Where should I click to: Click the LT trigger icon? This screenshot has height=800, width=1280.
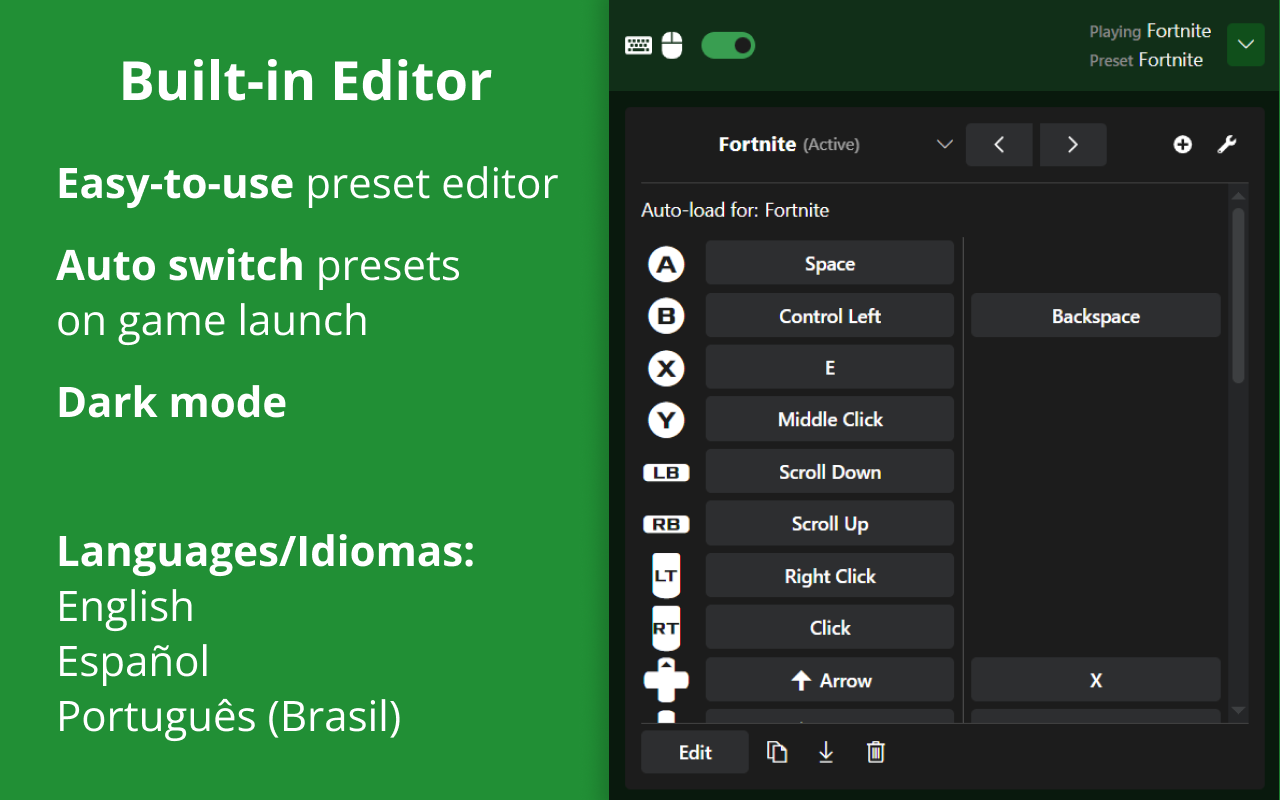point(666,576)
